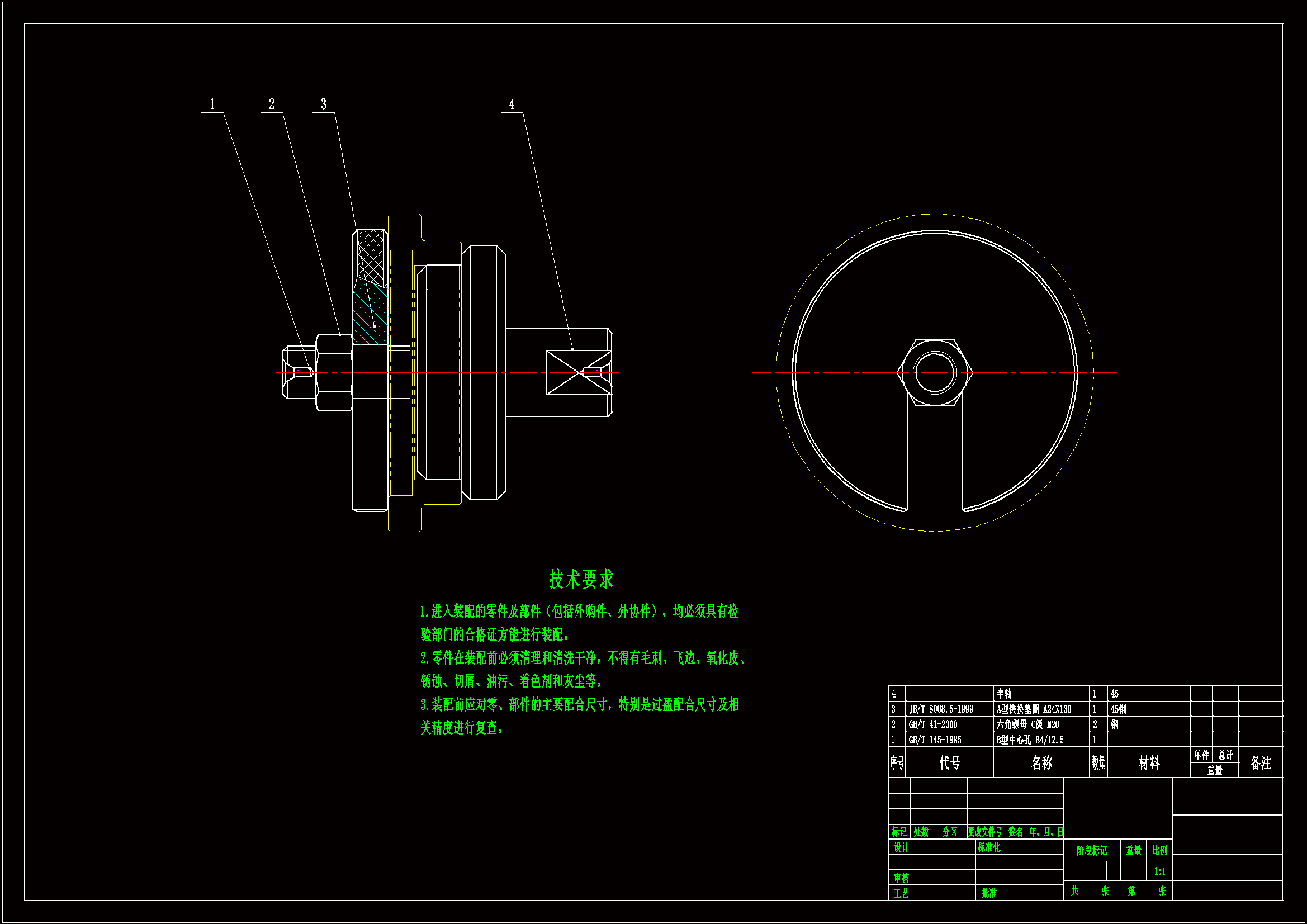Select the GB/T 145-1985 table cell

tap(935, 740)
